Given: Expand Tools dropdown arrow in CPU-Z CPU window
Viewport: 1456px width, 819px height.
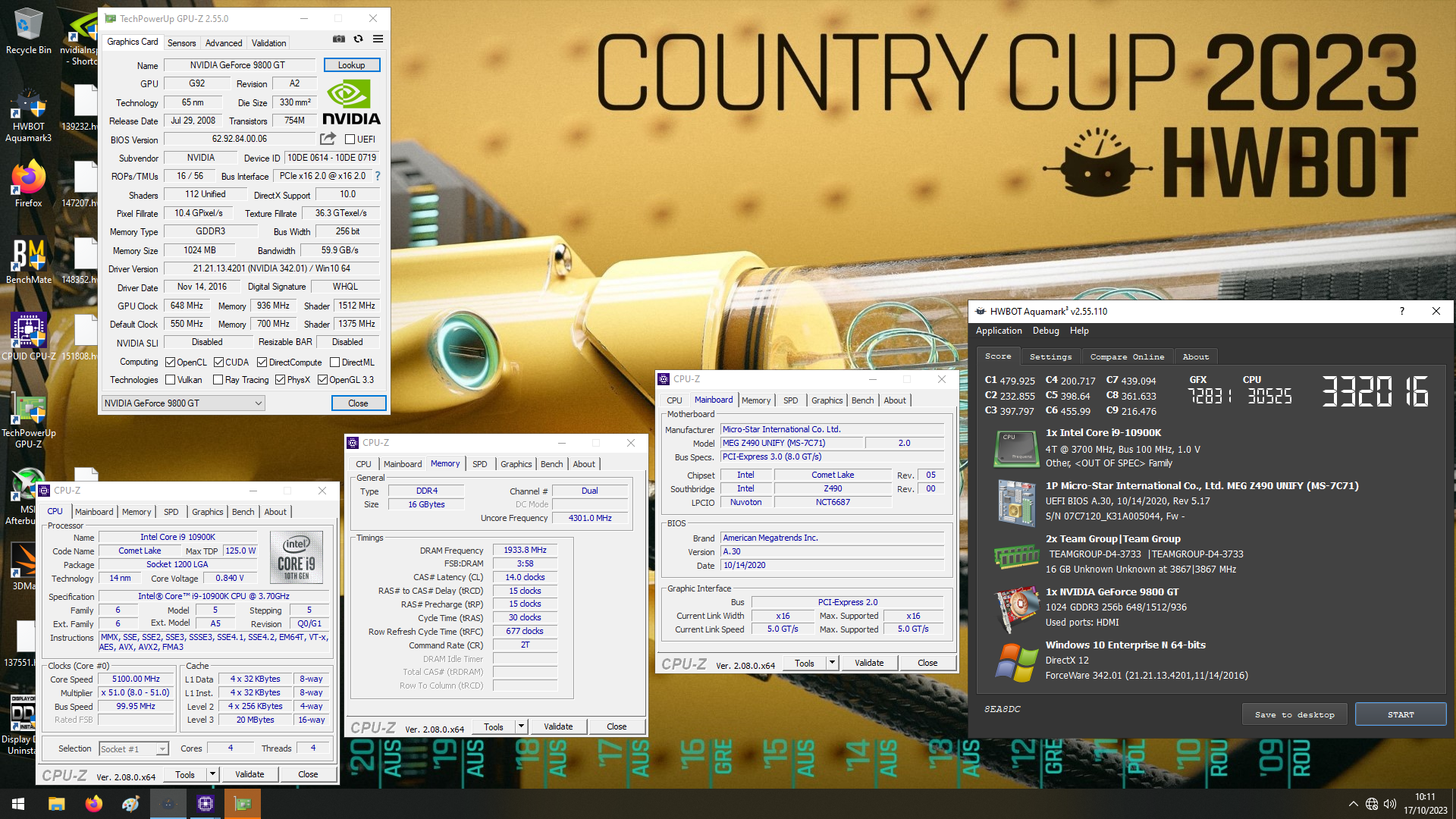Looking at the screenshot, I should tap(213, 775).
